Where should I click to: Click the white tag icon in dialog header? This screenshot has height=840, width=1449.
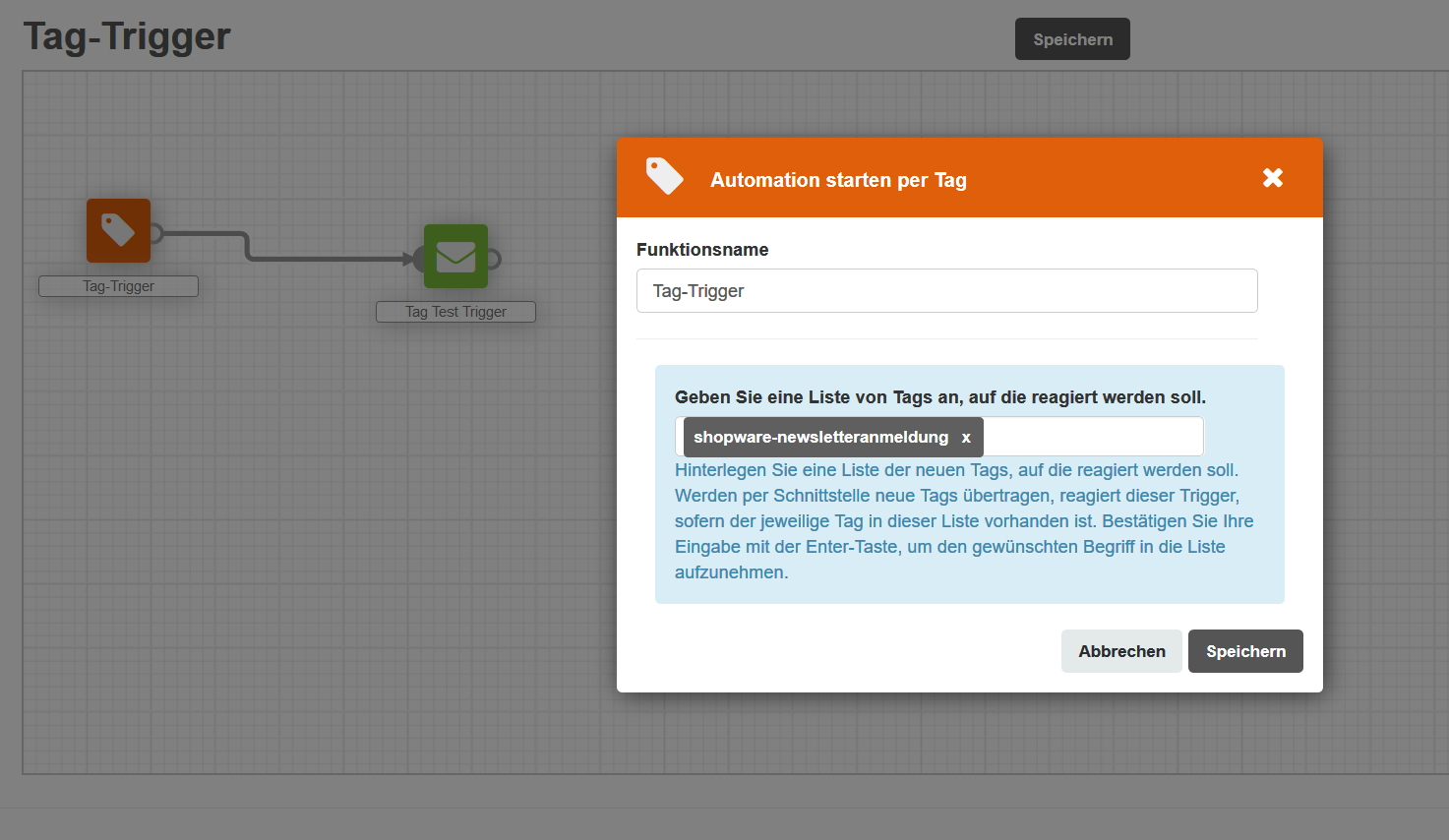[x=664, y=177]
